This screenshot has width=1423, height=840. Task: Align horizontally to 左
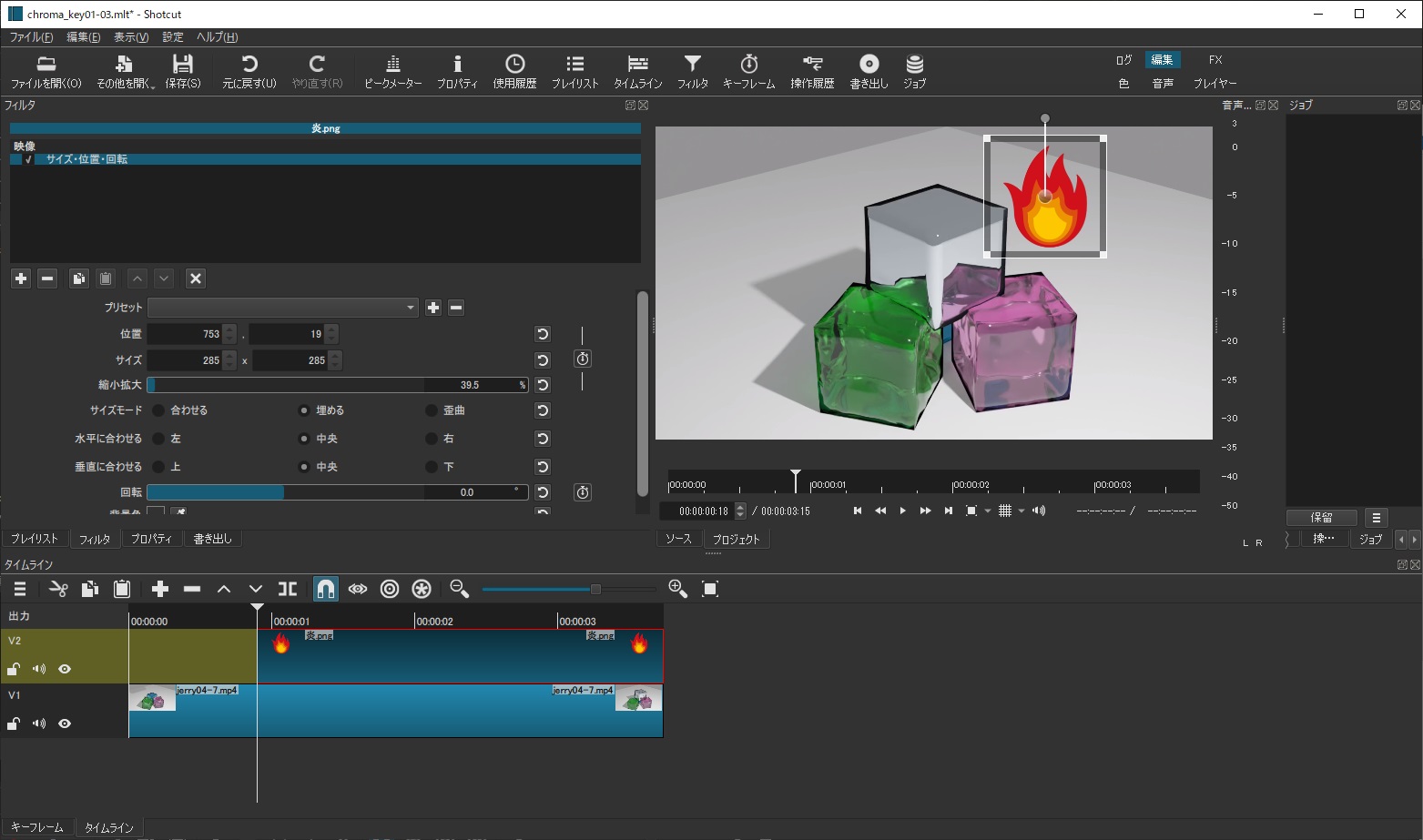tap(158, 439)
